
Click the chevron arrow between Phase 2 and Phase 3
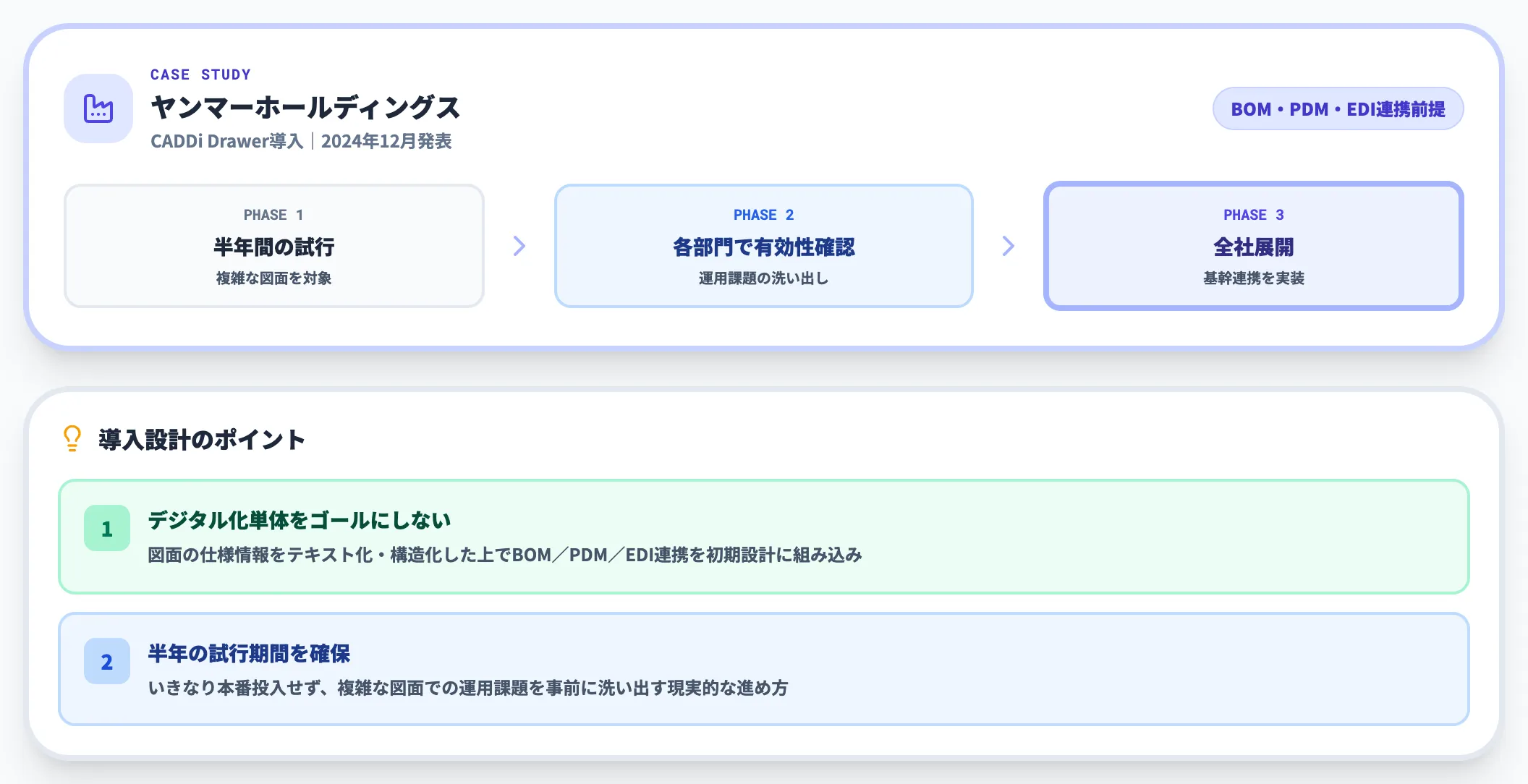pyautogui.click(x=1008, y=246)
